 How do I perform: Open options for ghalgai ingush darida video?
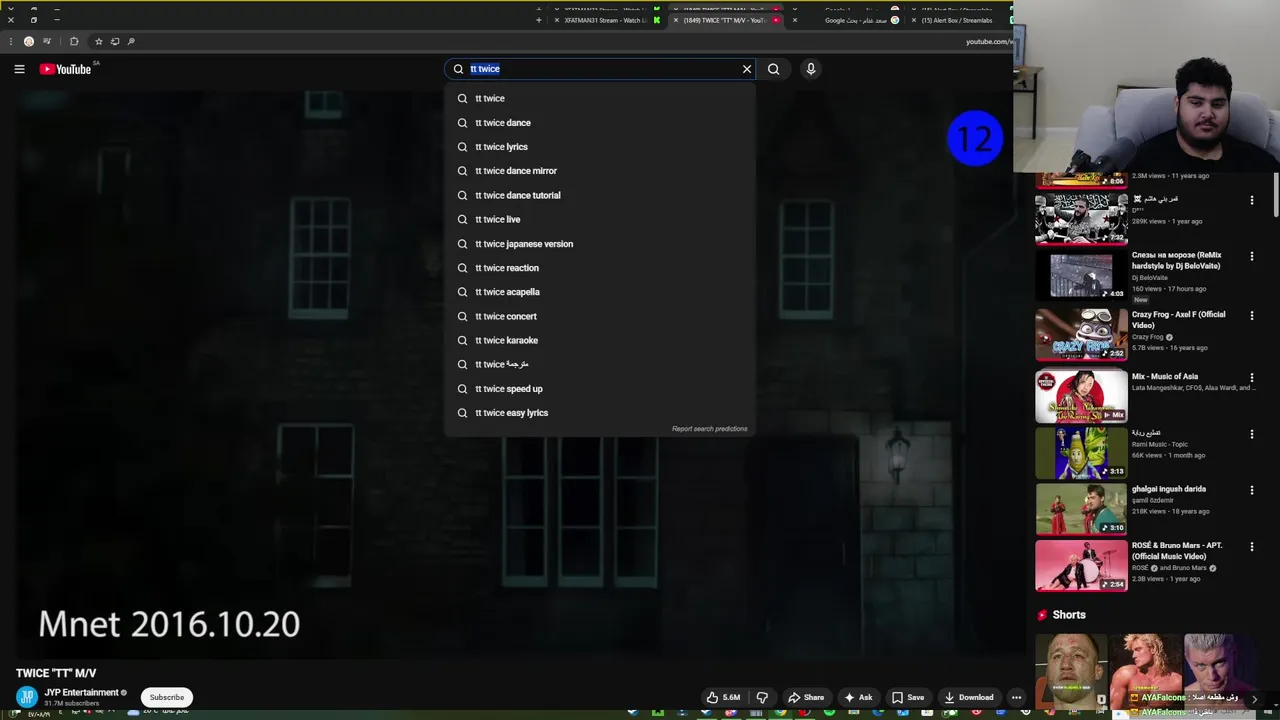pos(1251,490)
